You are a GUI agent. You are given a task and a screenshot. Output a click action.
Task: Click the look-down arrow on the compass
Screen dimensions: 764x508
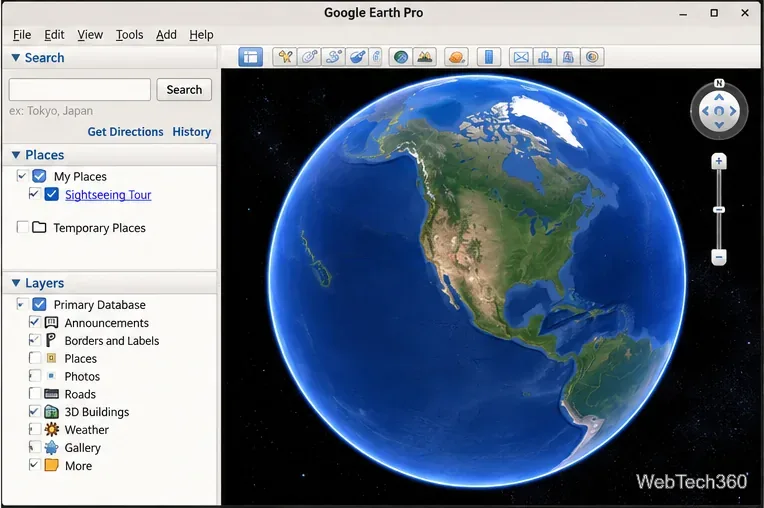719,125
